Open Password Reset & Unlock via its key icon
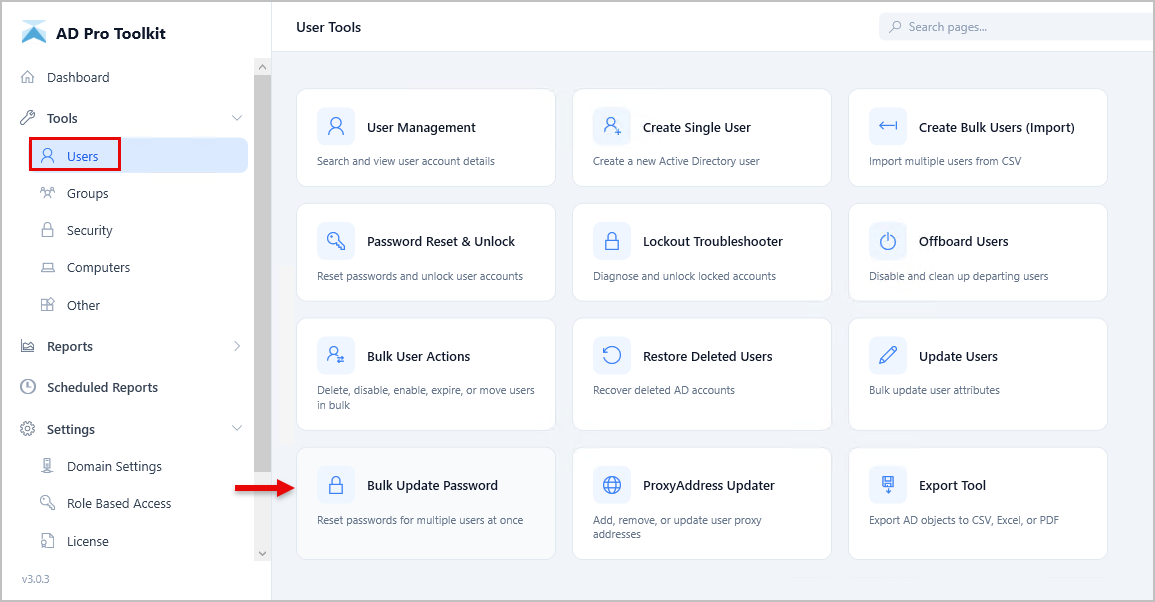The image size is (1155, 602). point(335,240)
